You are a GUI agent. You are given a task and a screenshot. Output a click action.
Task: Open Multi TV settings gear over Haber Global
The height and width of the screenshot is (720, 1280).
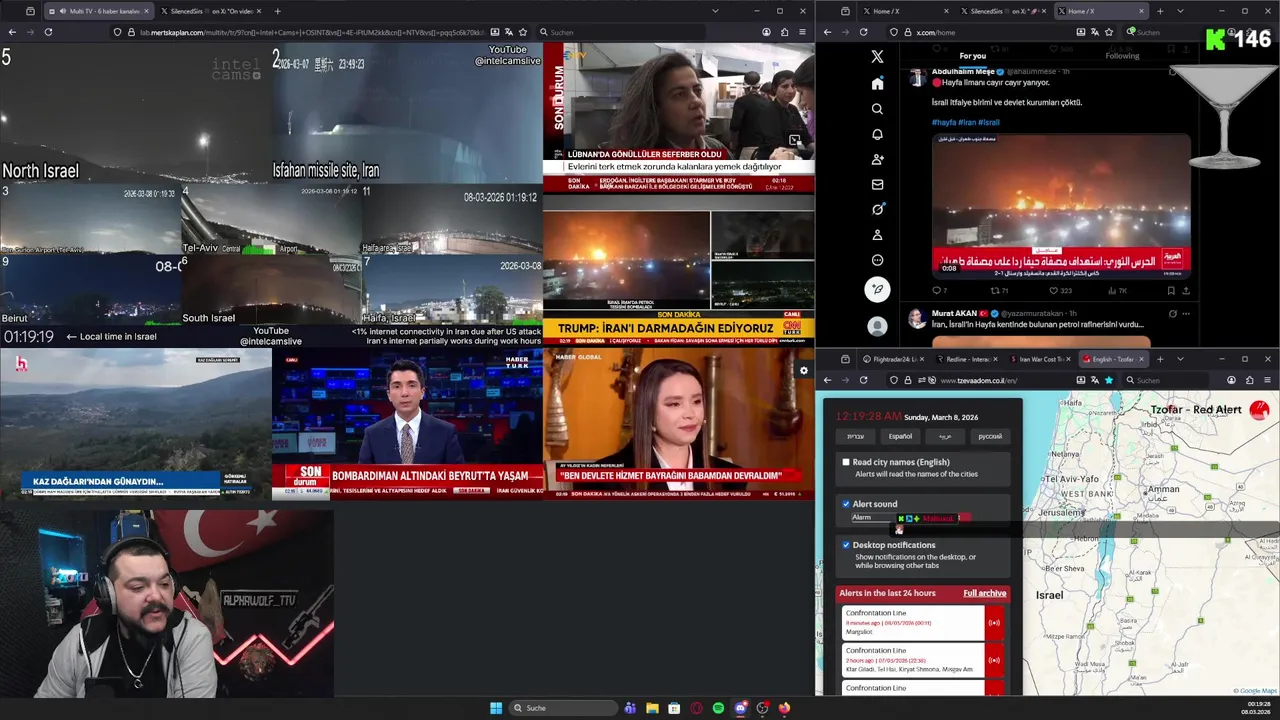[803, 371]
